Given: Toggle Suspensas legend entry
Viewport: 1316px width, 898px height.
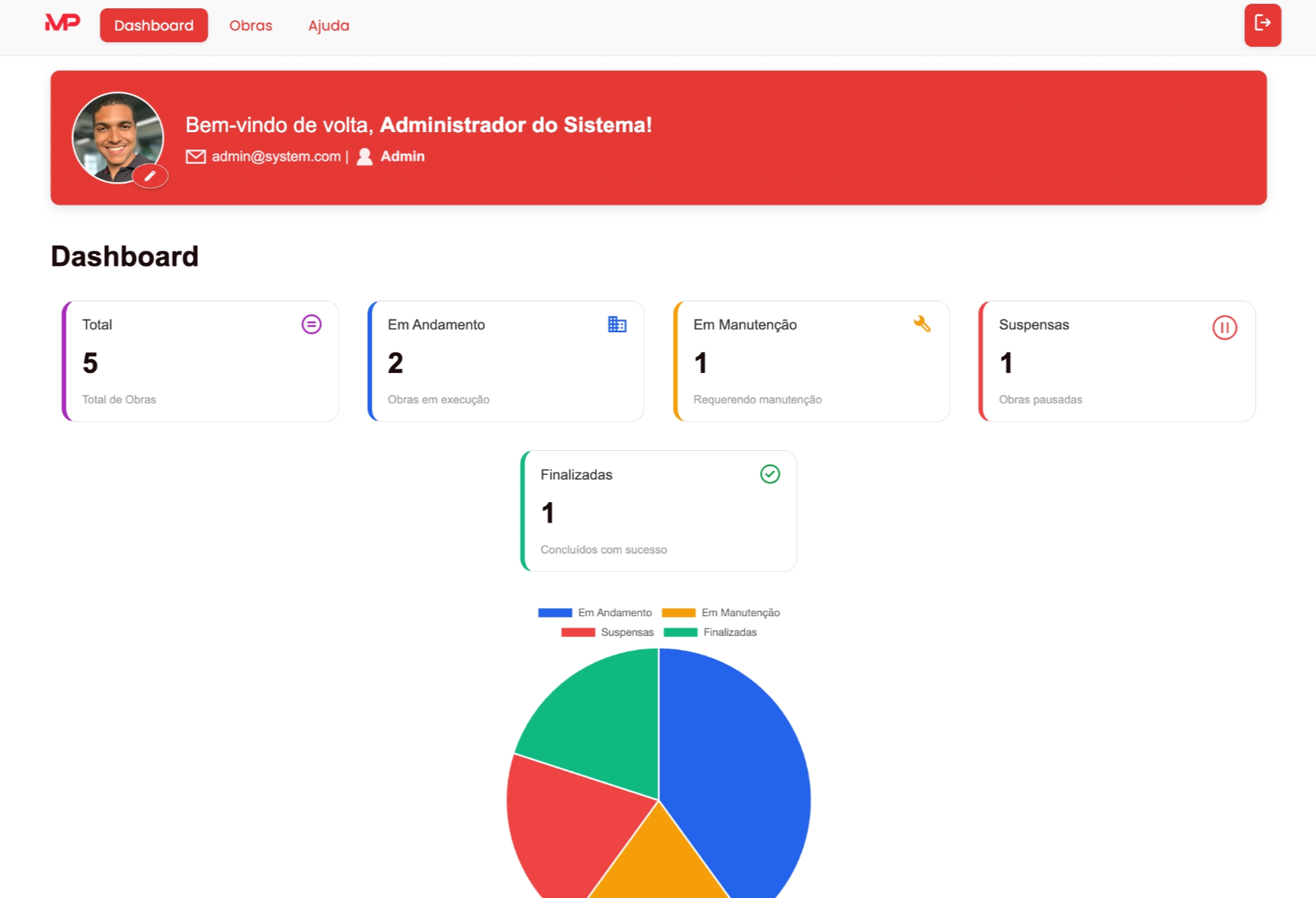Looking at the screenshot, I should click(607, 632).
